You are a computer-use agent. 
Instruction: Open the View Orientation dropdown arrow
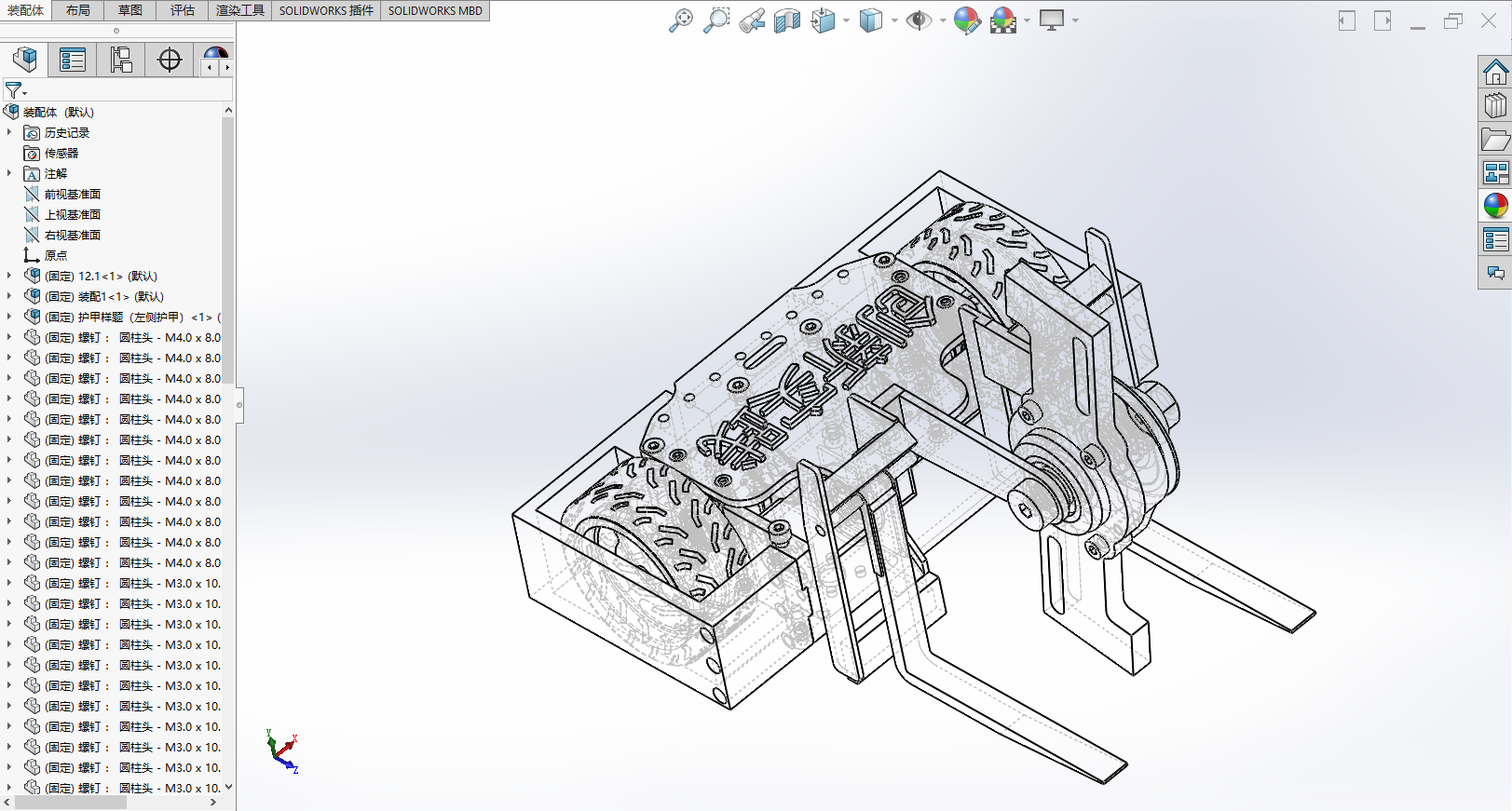(x=846, y=20)
